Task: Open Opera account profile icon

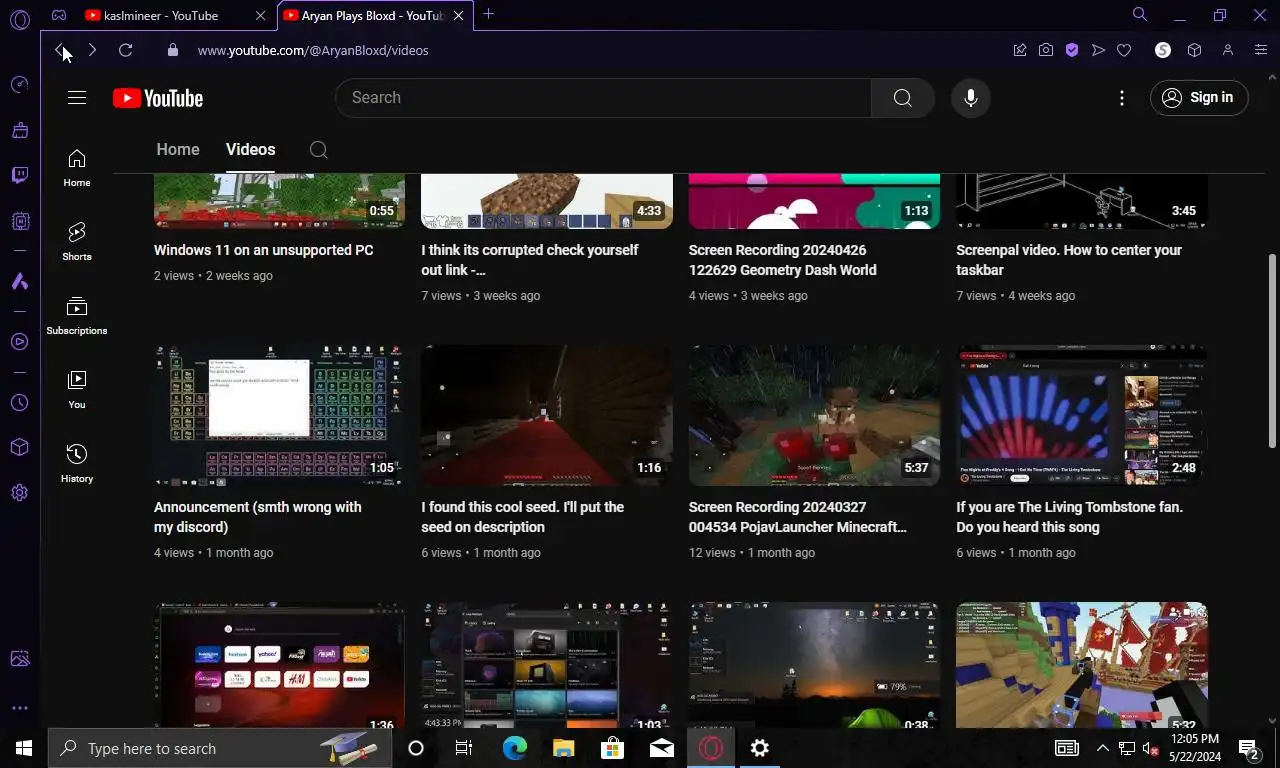Action: tap(1228, 50)
